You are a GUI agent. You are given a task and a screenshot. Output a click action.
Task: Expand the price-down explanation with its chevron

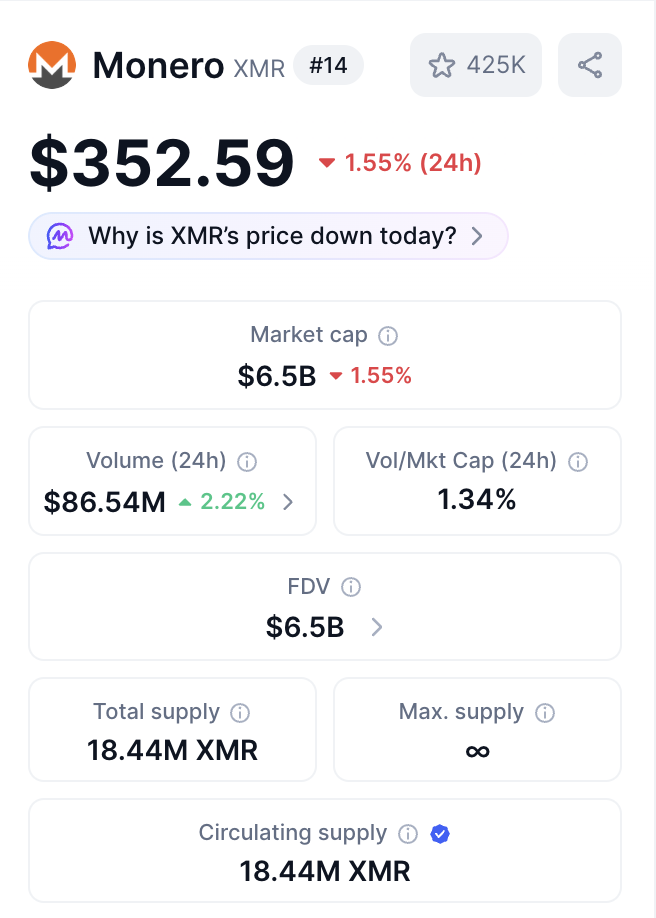478,236
